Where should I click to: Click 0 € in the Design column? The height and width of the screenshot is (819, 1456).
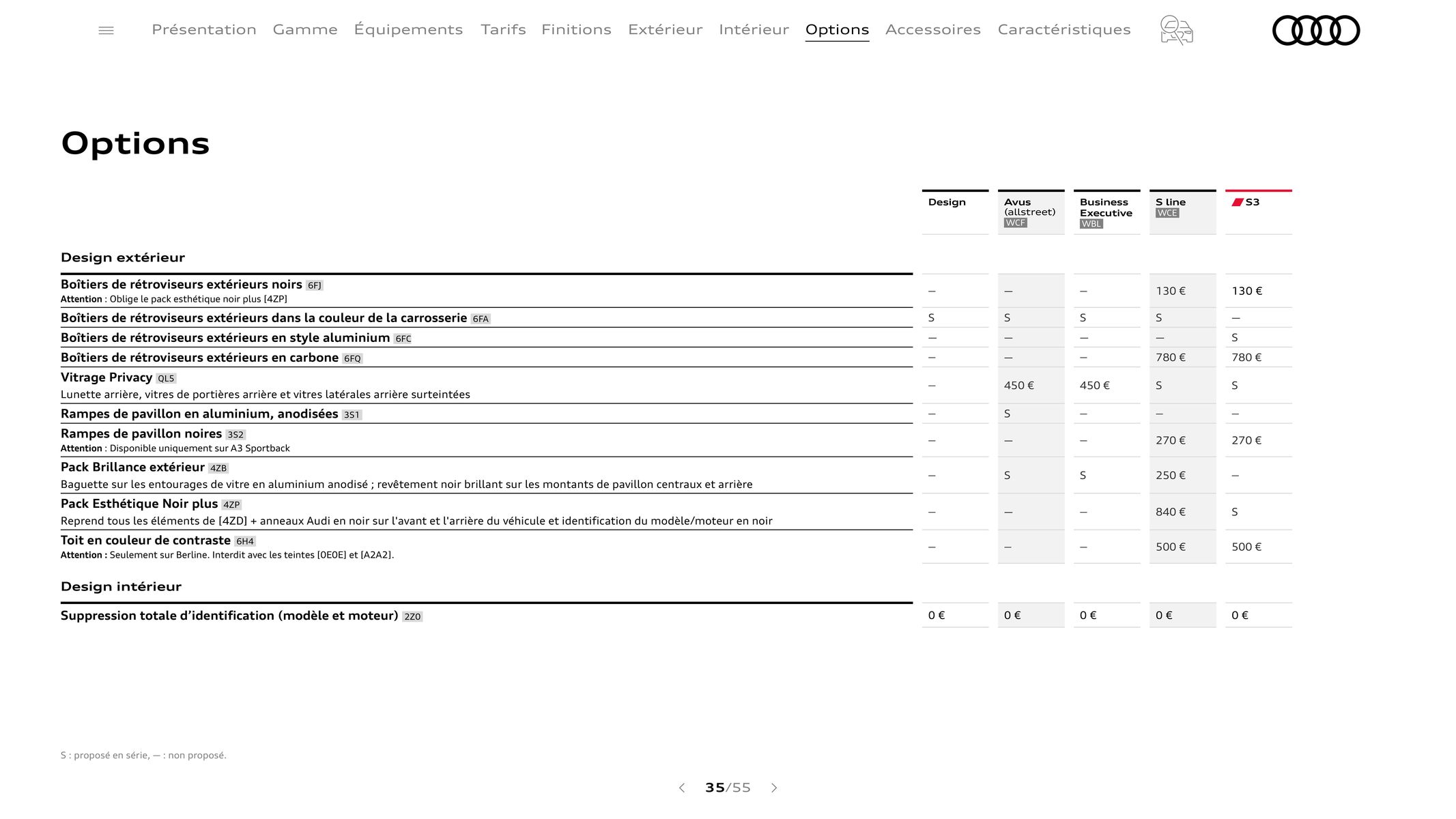point(937,615)
